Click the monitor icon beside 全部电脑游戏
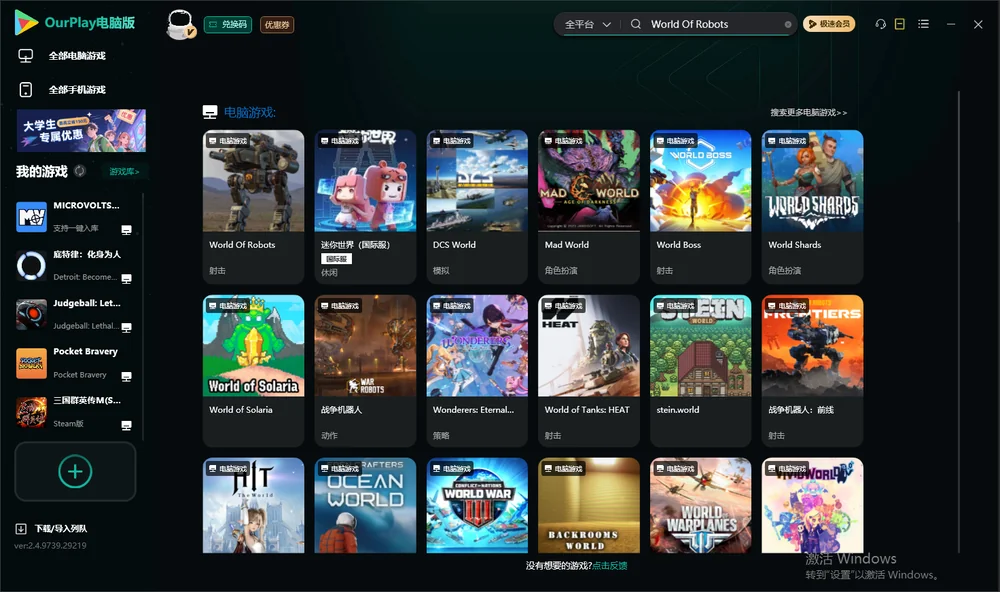This screenshot has width=1000, height=592. pyautogui.click(x=26, y=56)
